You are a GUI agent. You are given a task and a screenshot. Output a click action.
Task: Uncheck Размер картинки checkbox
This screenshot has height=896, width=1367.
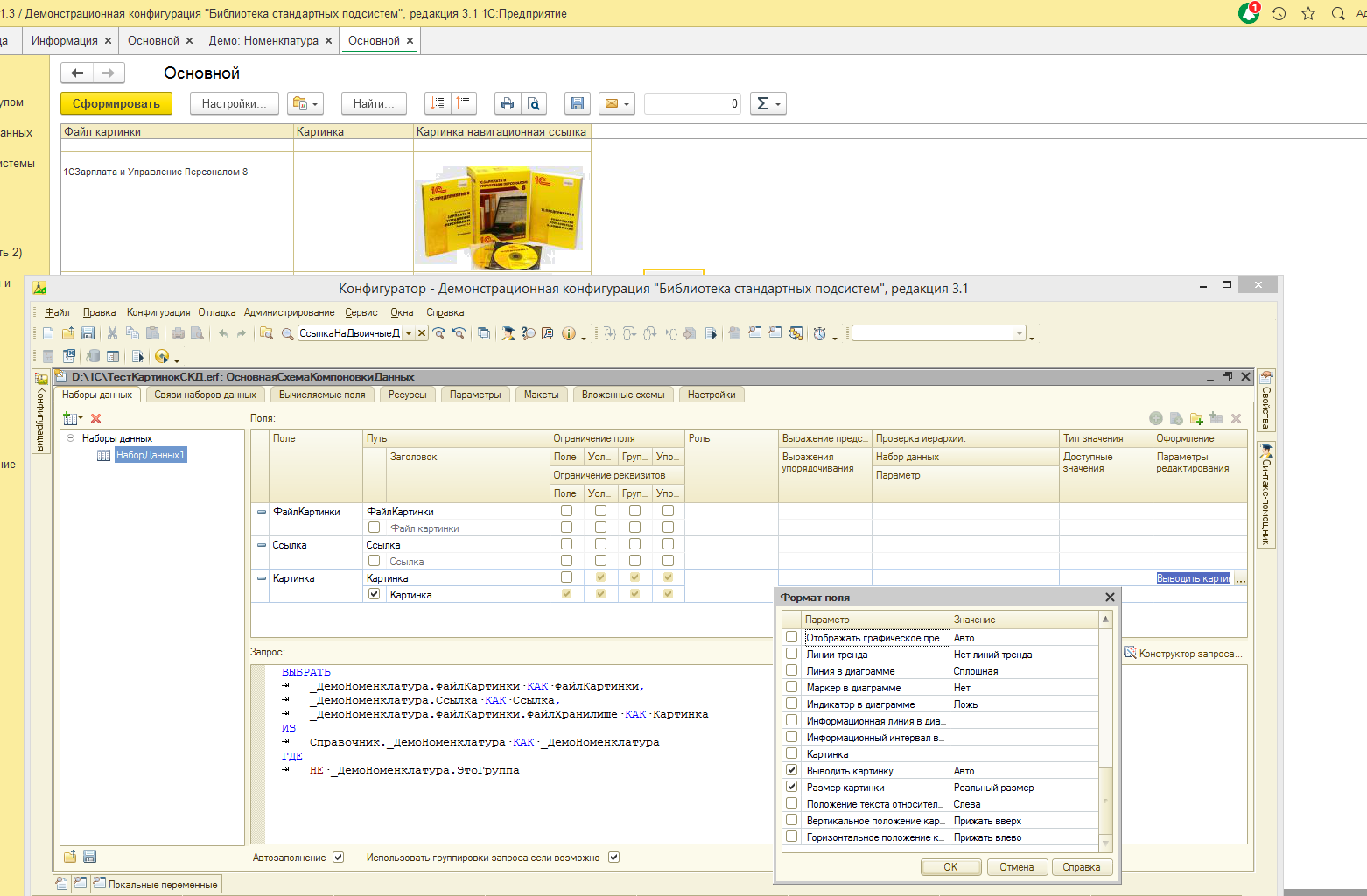click(792, 787)
